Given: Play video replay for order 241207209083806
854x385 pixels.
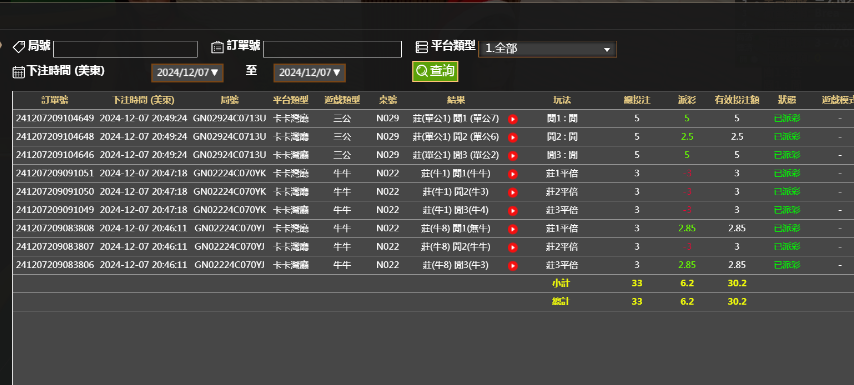Looking at the screenshot, I should (513, 266).
